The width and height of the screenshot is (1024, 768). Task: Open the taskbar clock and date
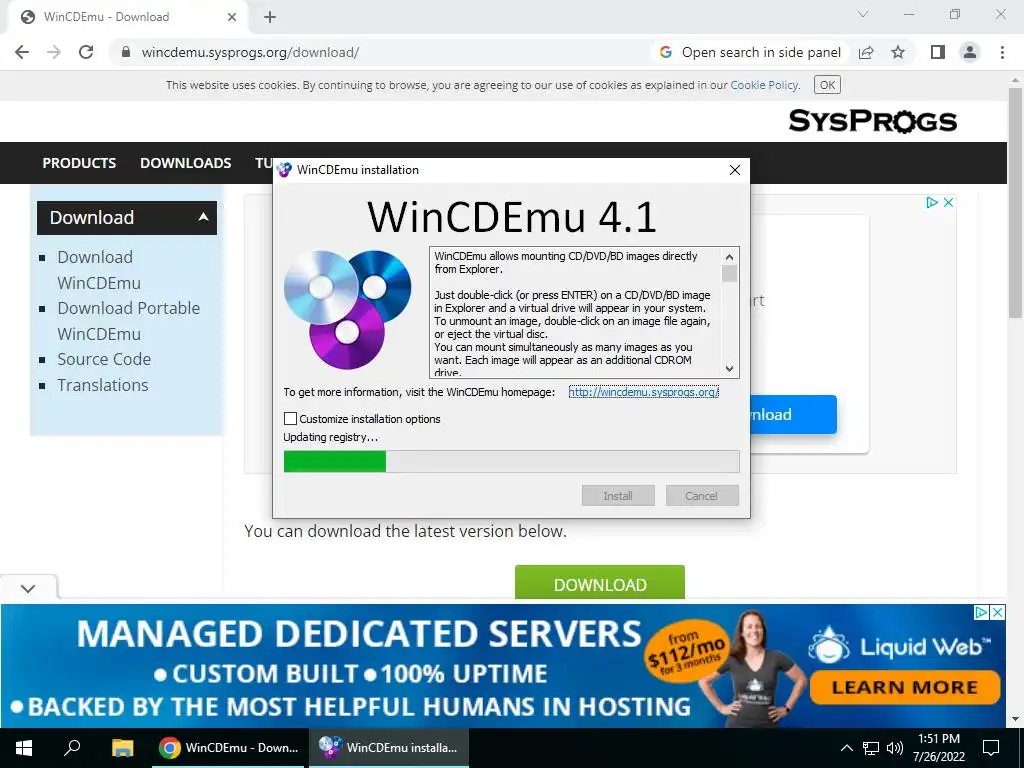click(x=938, y=748)
